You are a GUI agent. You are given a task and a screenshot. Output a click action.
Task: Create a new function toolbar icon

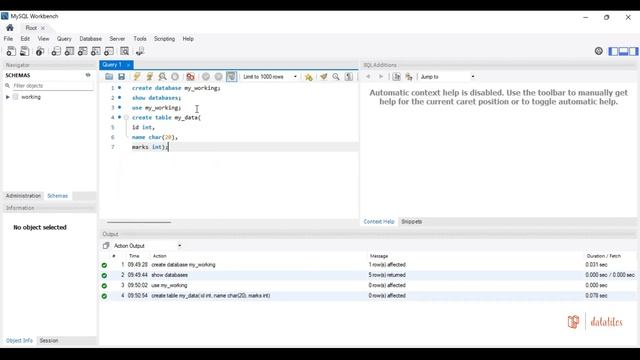pyautogui.click(x=109, y=51)
